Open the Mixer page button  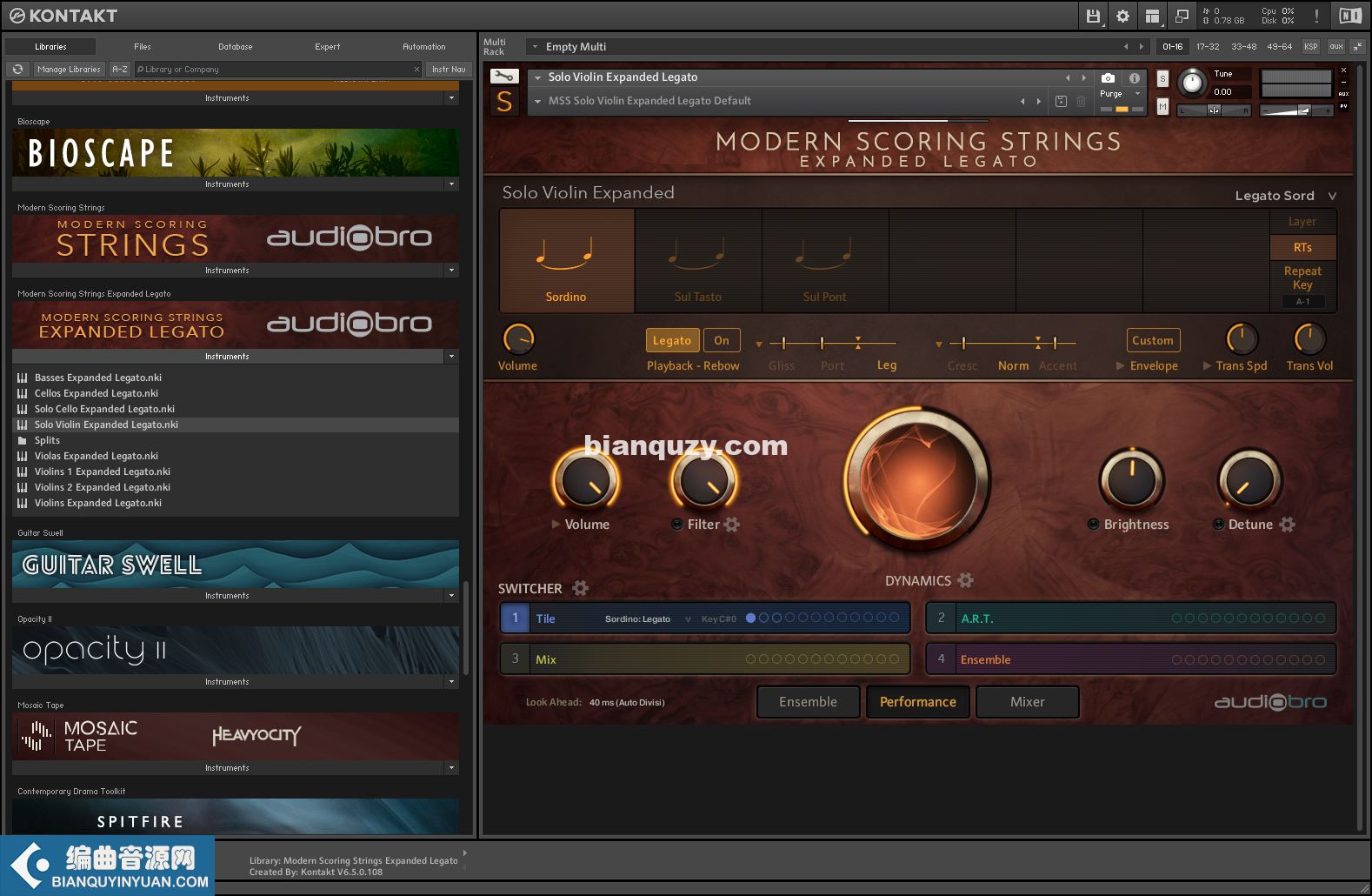click(x=1028, y=702)
